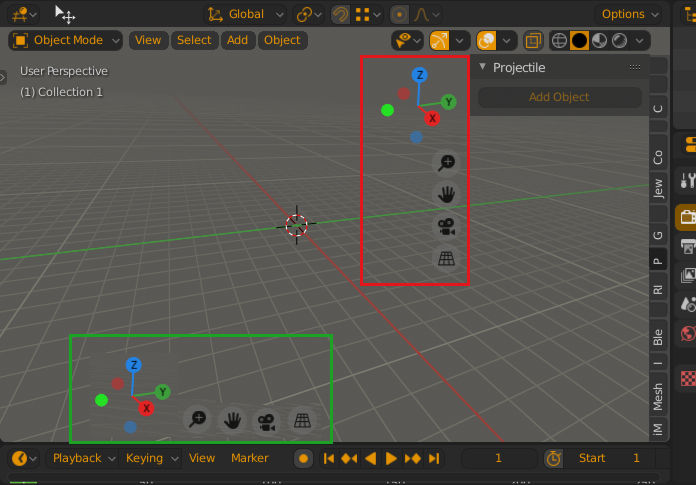This screenshot has height=485, width=696.
Task: Switch to the Jew sidebar tab
Action: click(x=658, y=189)
